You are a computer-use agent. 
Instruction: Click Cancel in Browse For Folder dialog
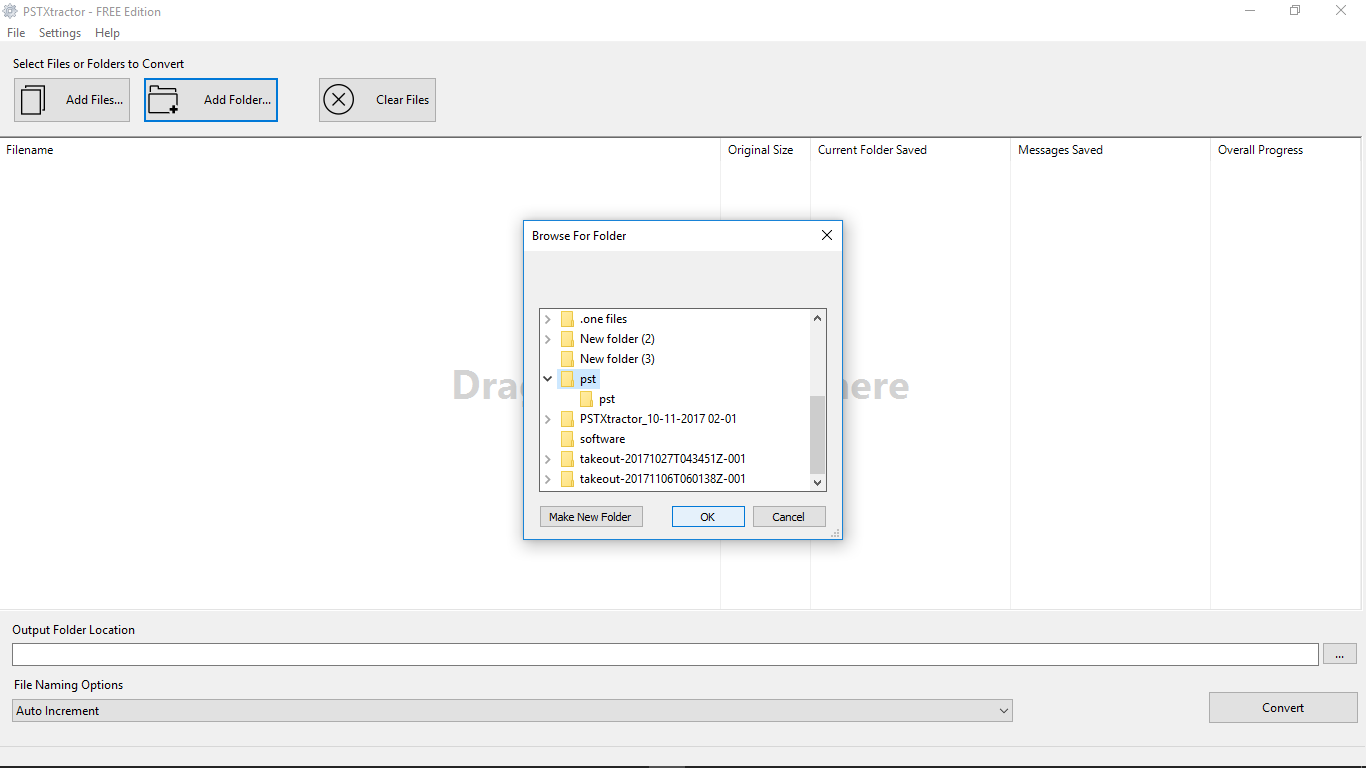788,517
